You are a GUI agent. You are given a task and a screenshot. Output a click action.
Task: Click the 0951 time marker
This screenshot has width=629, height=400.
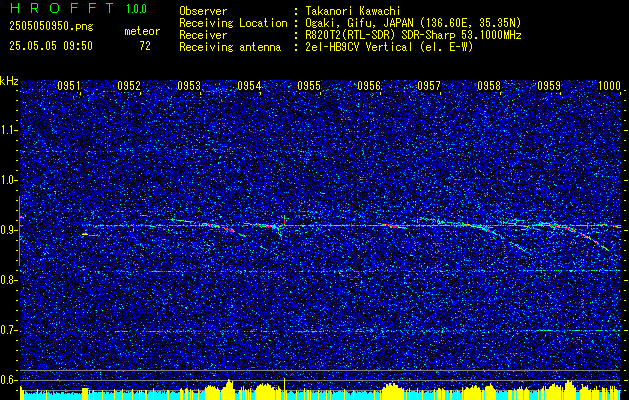point(69,86)
